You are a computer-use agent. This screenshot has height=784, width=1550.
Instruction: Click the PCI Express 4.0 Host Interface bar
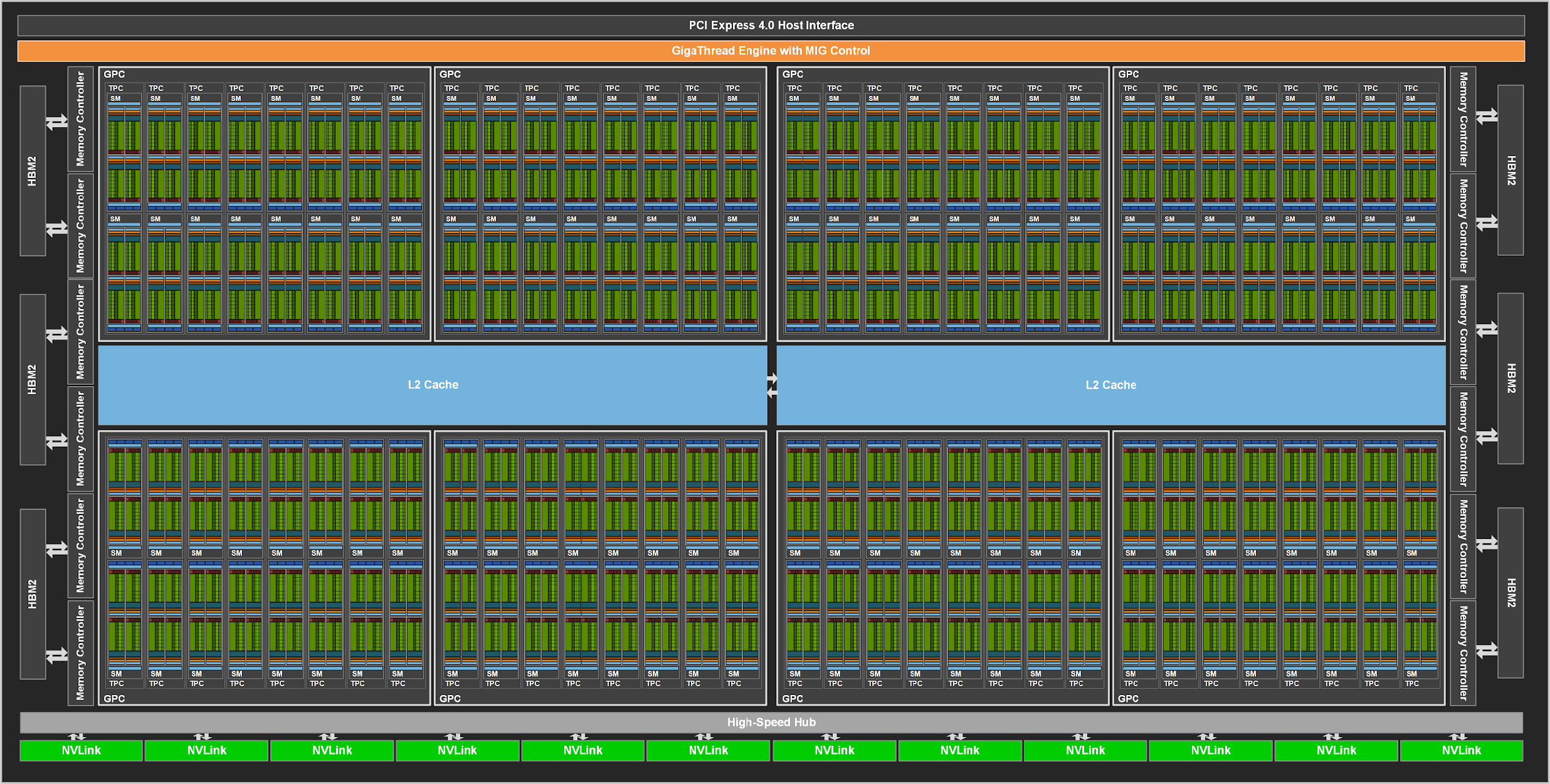point(771,25)
